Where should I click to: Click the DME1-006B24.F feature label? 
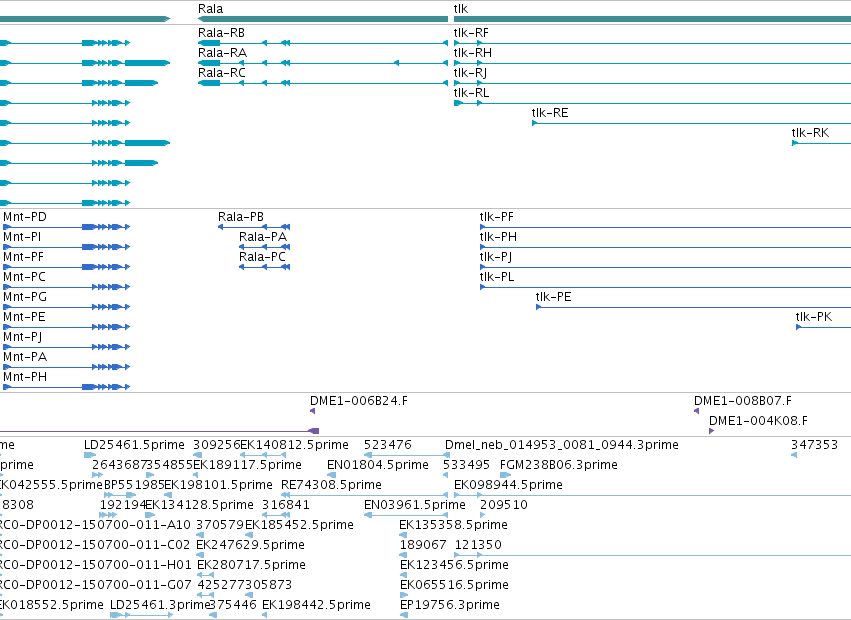(x=359, y=401)
